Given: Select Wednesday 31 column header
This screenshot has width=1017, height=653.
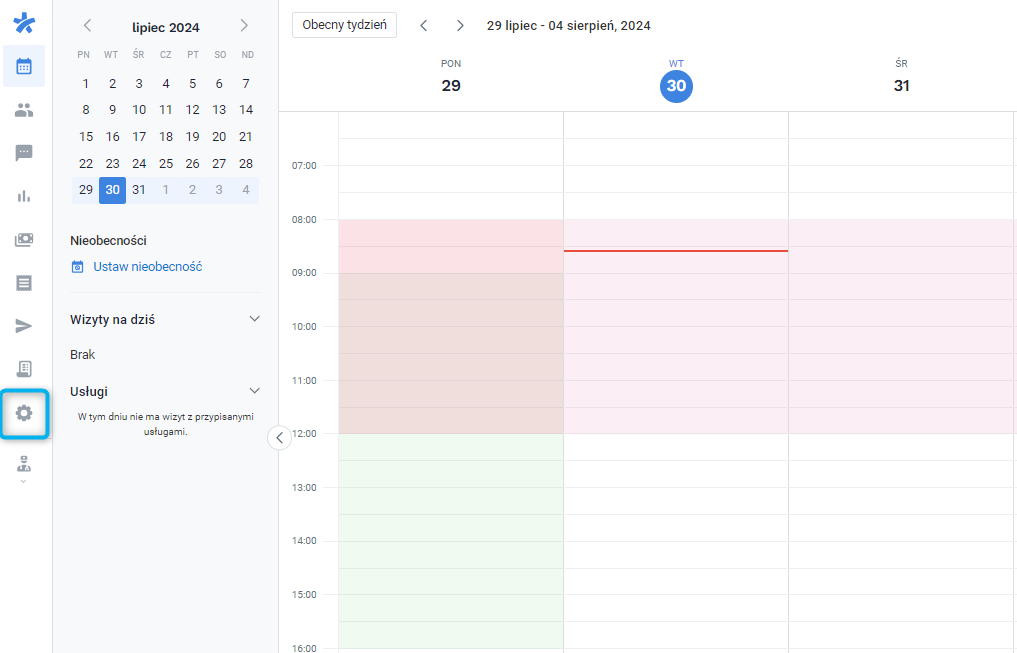Looking at the screenshot, I should pos(901,78).
